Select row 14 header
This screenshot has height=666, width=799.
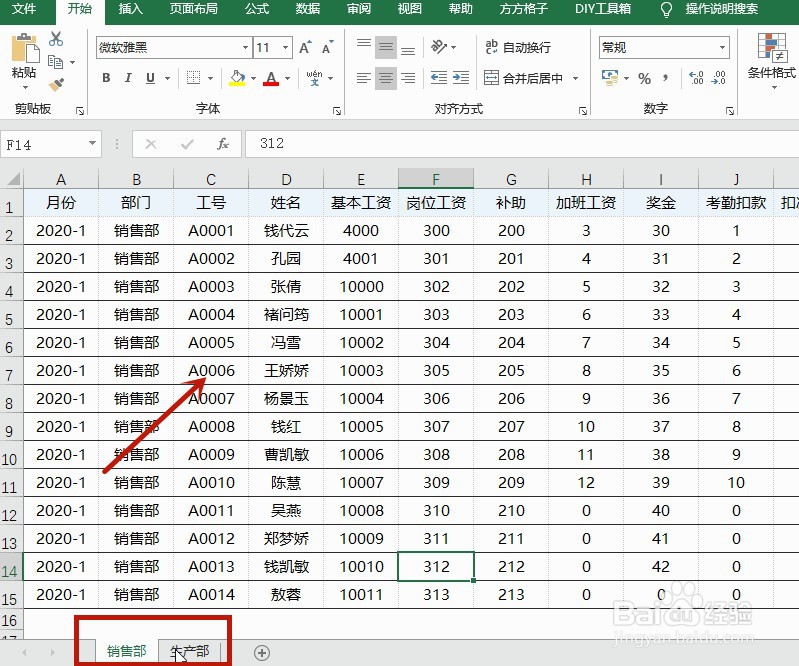10,569
